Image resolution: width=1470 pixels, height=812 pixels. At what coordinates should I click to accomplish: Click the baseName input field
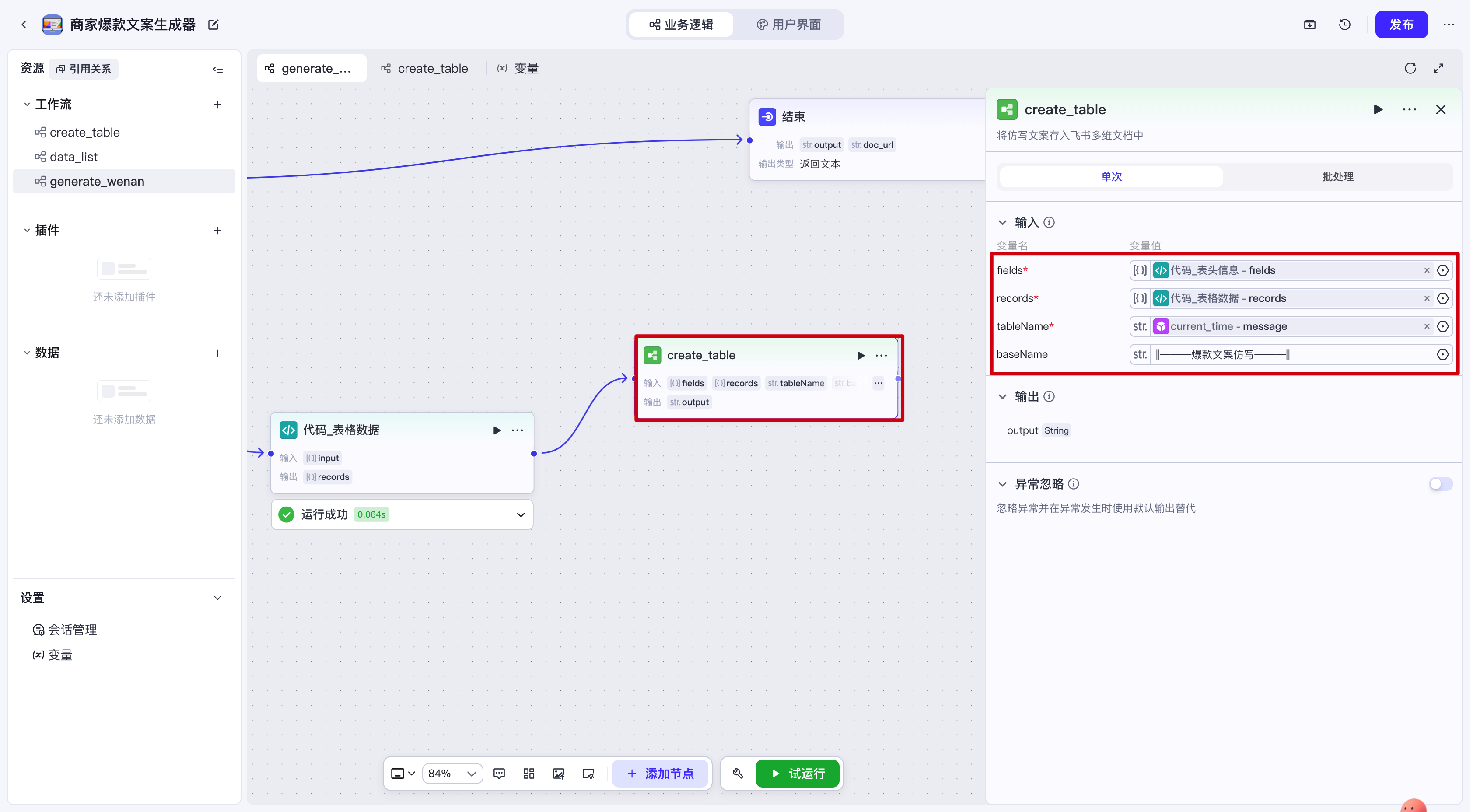point(1290,354)
